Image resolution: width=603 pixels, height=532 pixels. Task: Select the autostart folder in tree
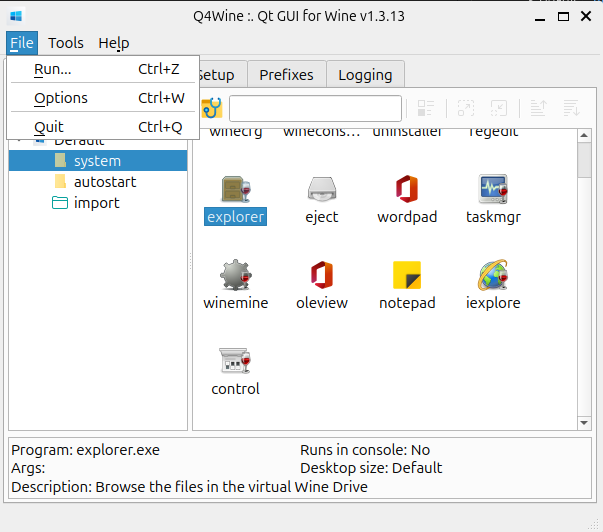click(104, 182)
